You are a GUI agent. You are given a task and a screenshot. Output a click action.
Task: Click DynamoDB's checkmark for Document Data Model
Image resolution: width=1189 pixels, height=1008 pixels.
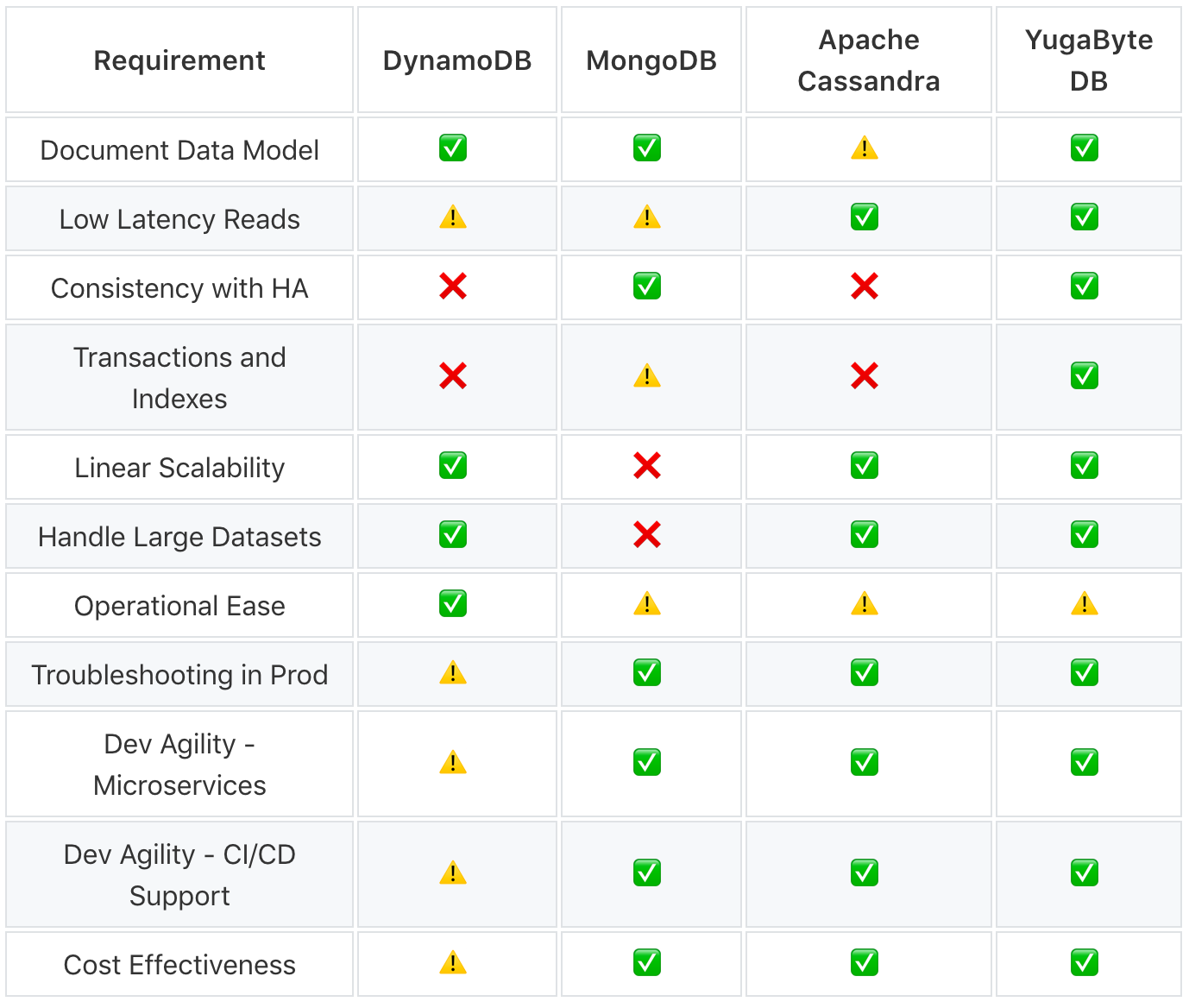[x=453, y=148]
